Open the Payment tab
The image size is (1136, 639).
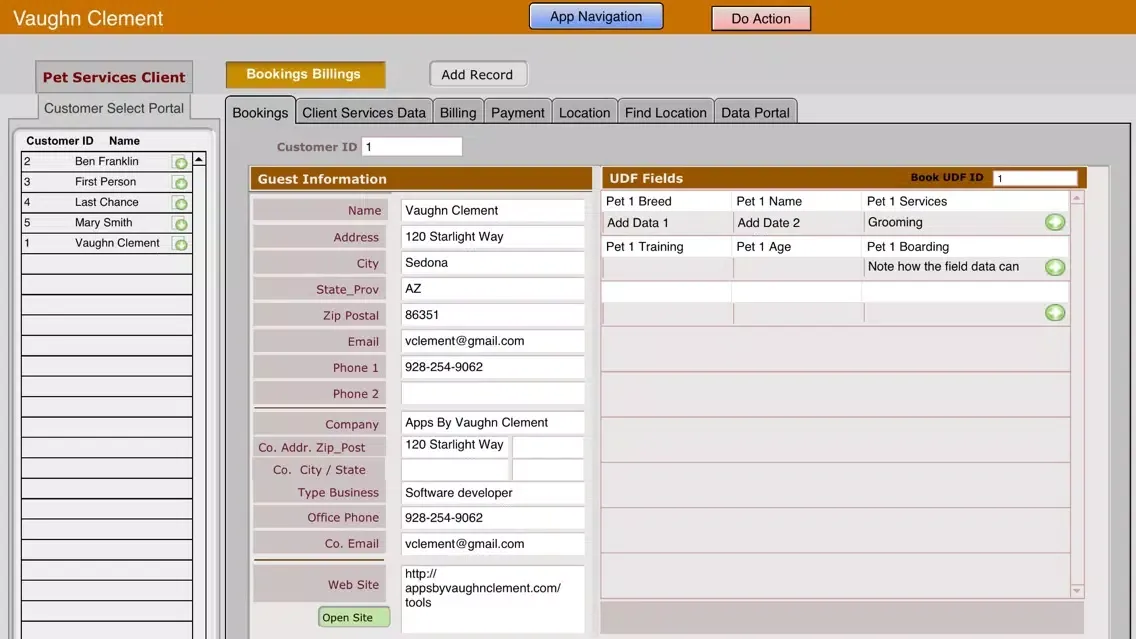click(x=517, y=112)
